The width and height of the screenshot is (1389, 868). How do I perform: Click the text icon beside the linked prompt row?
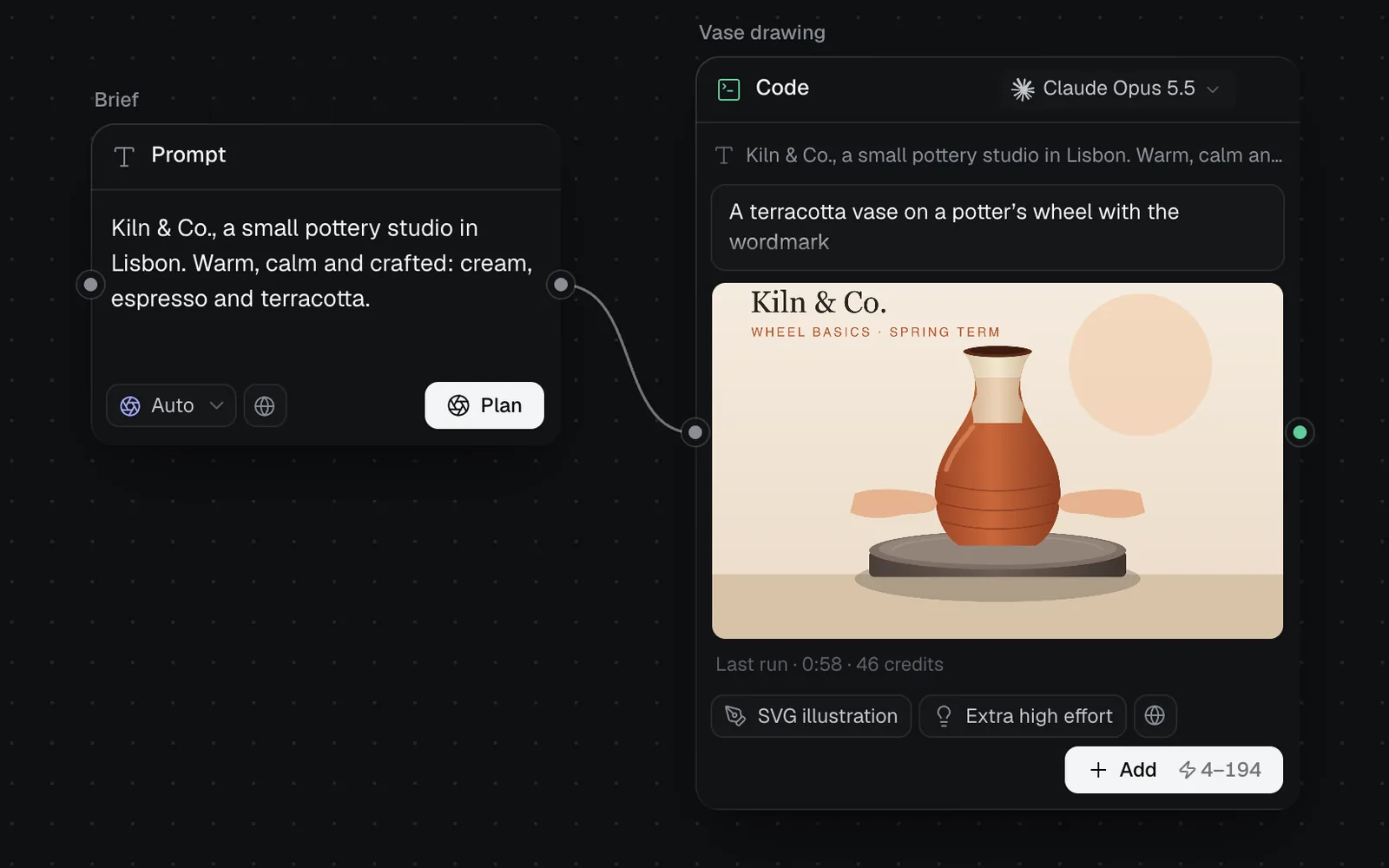(724, 155)
